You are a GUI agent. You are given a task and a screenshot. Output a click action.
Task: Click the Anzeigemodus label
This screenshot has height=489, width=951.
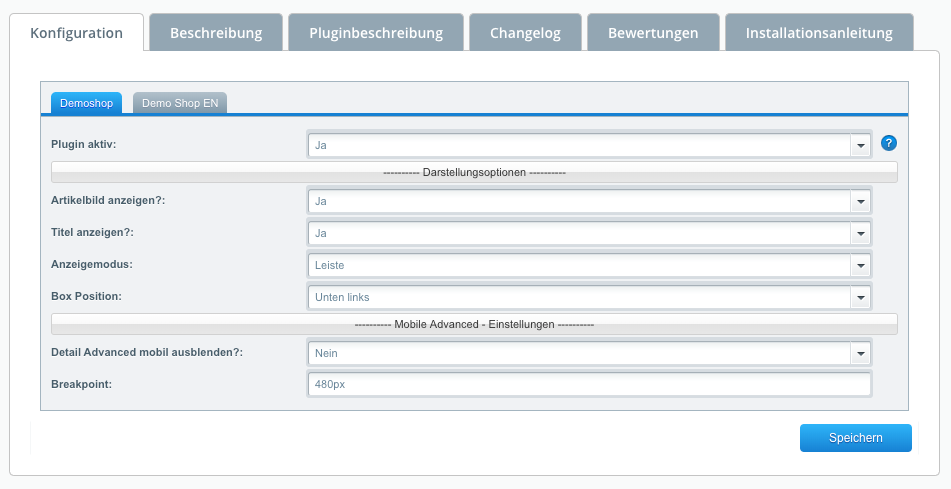92,265
